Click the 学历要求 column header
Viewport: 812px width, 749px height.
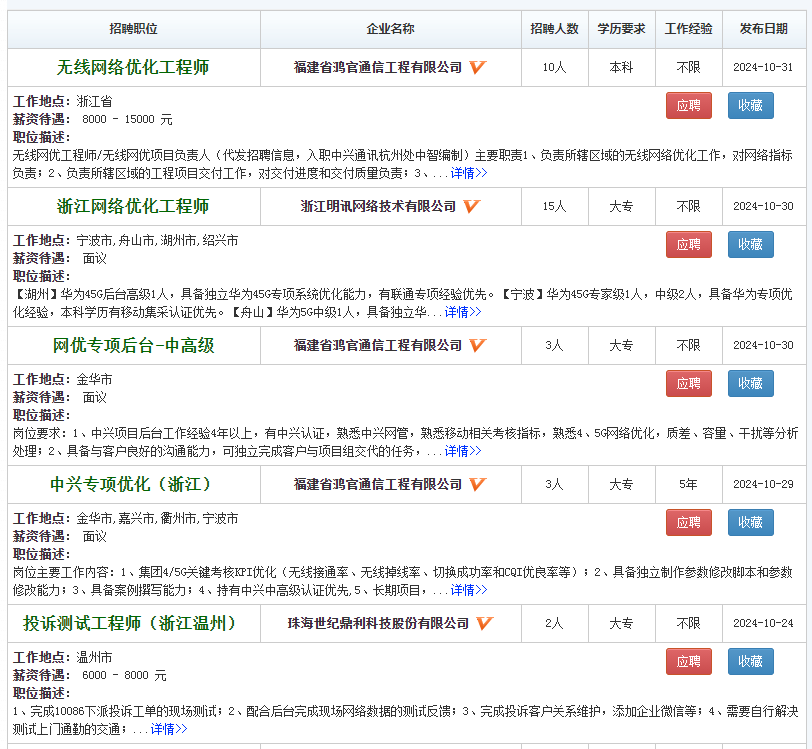coord(622,29)
